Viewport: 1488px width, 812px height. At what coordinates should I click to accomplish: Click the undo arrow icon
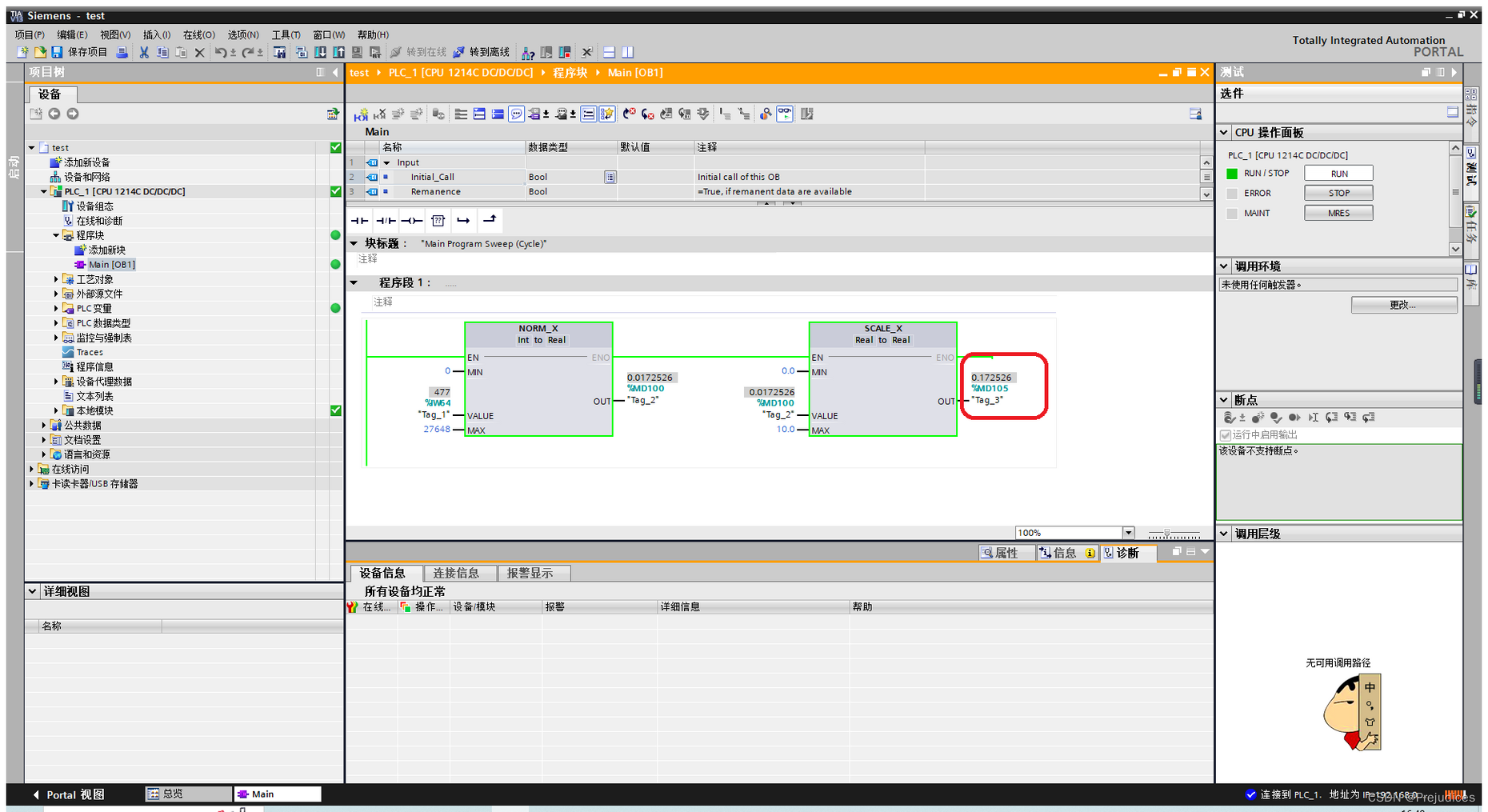click(220, 52)
